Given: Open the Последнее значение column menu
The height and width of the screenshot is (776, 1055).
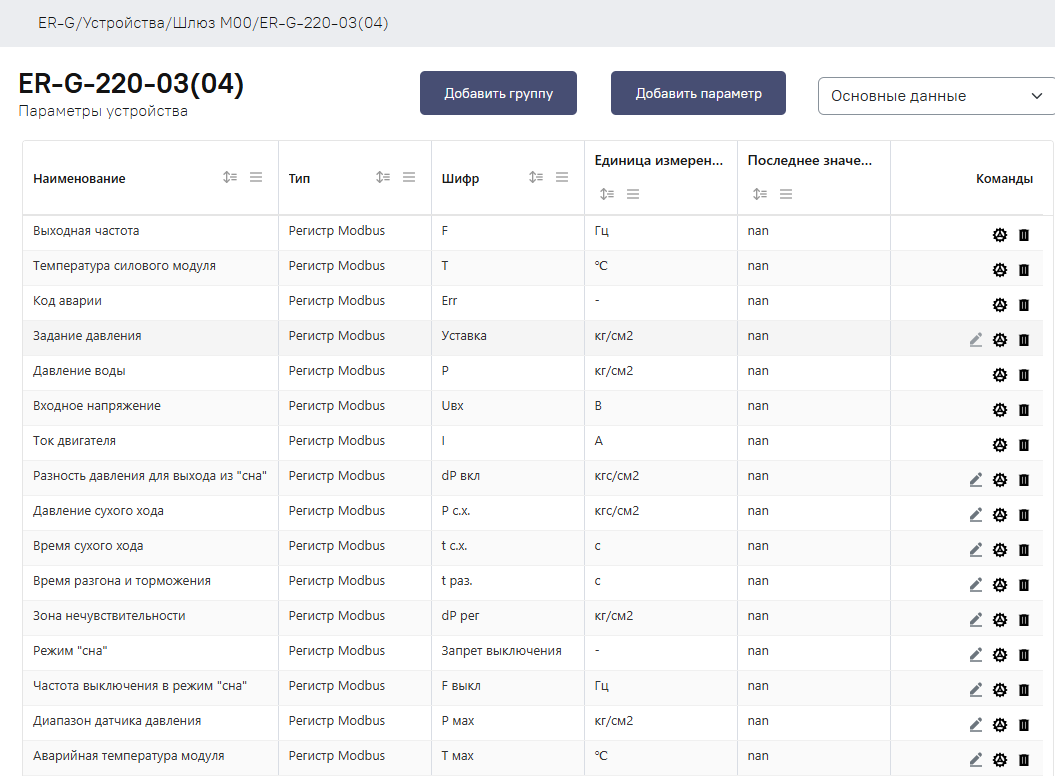Looking at the screenshot, I should tap(786, 194).
